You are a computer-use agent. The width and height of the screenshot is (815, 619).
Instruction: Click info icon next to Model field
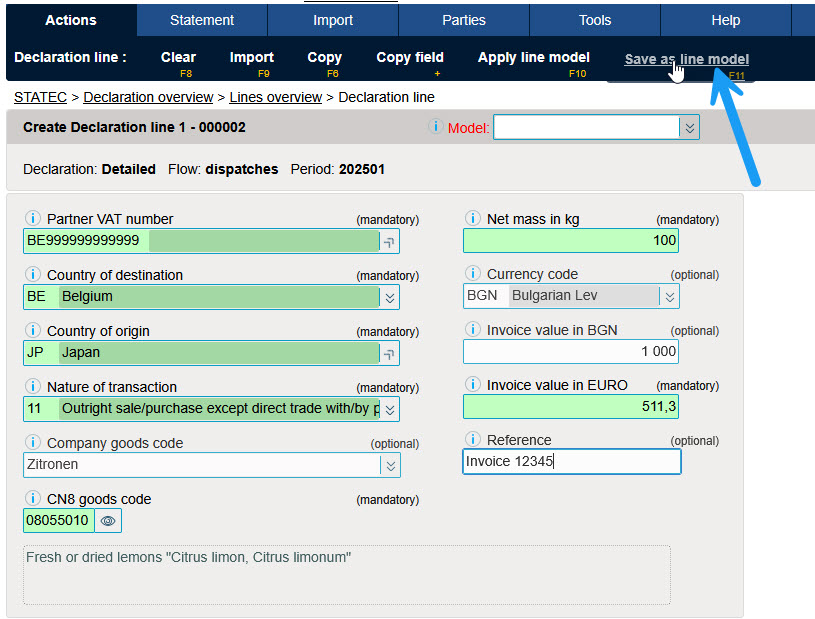pos(436,127)
